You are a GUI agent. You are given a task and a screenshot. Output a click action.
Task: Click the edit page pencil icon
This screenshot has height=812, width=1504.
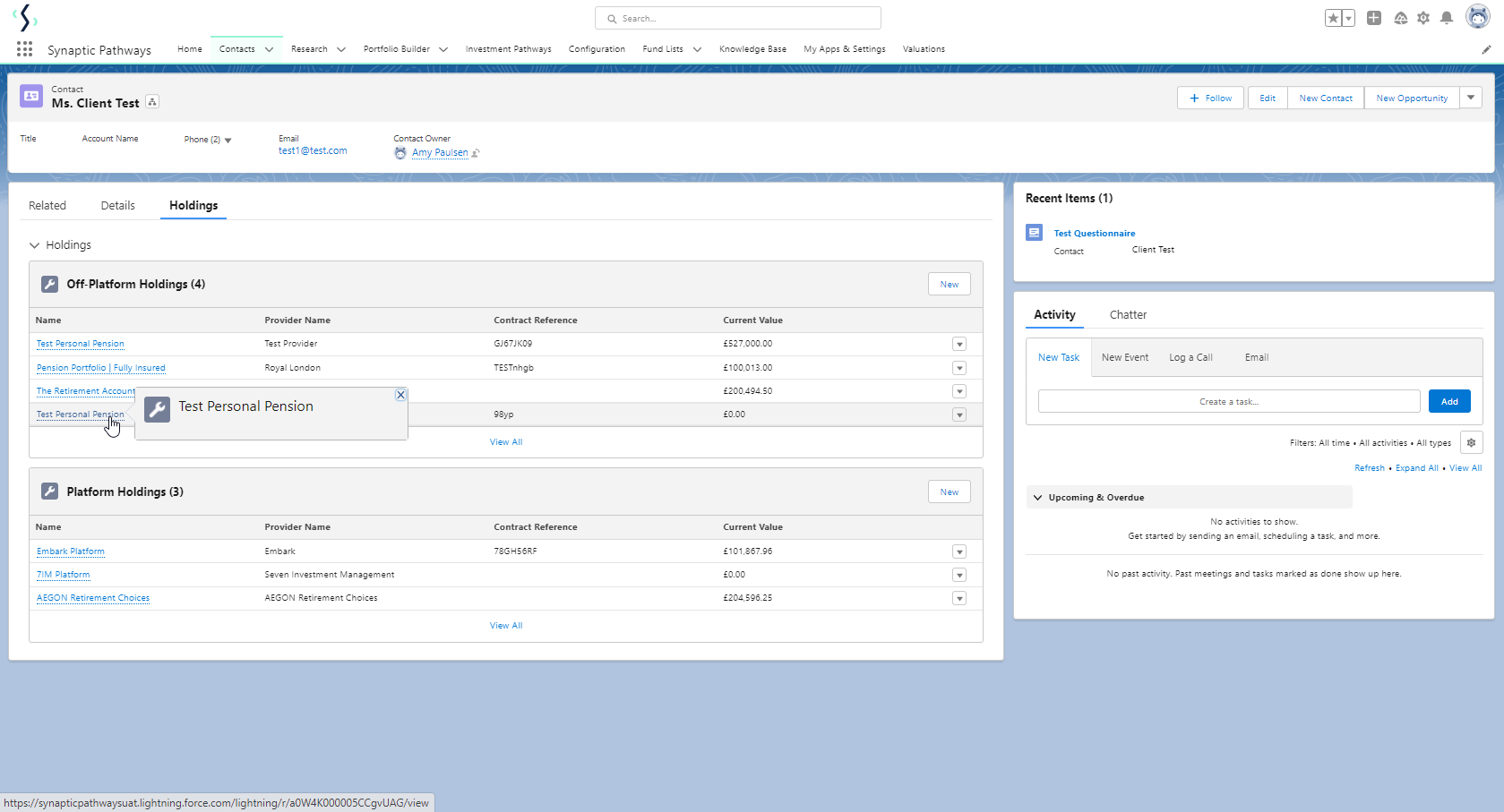(1486, 49)
